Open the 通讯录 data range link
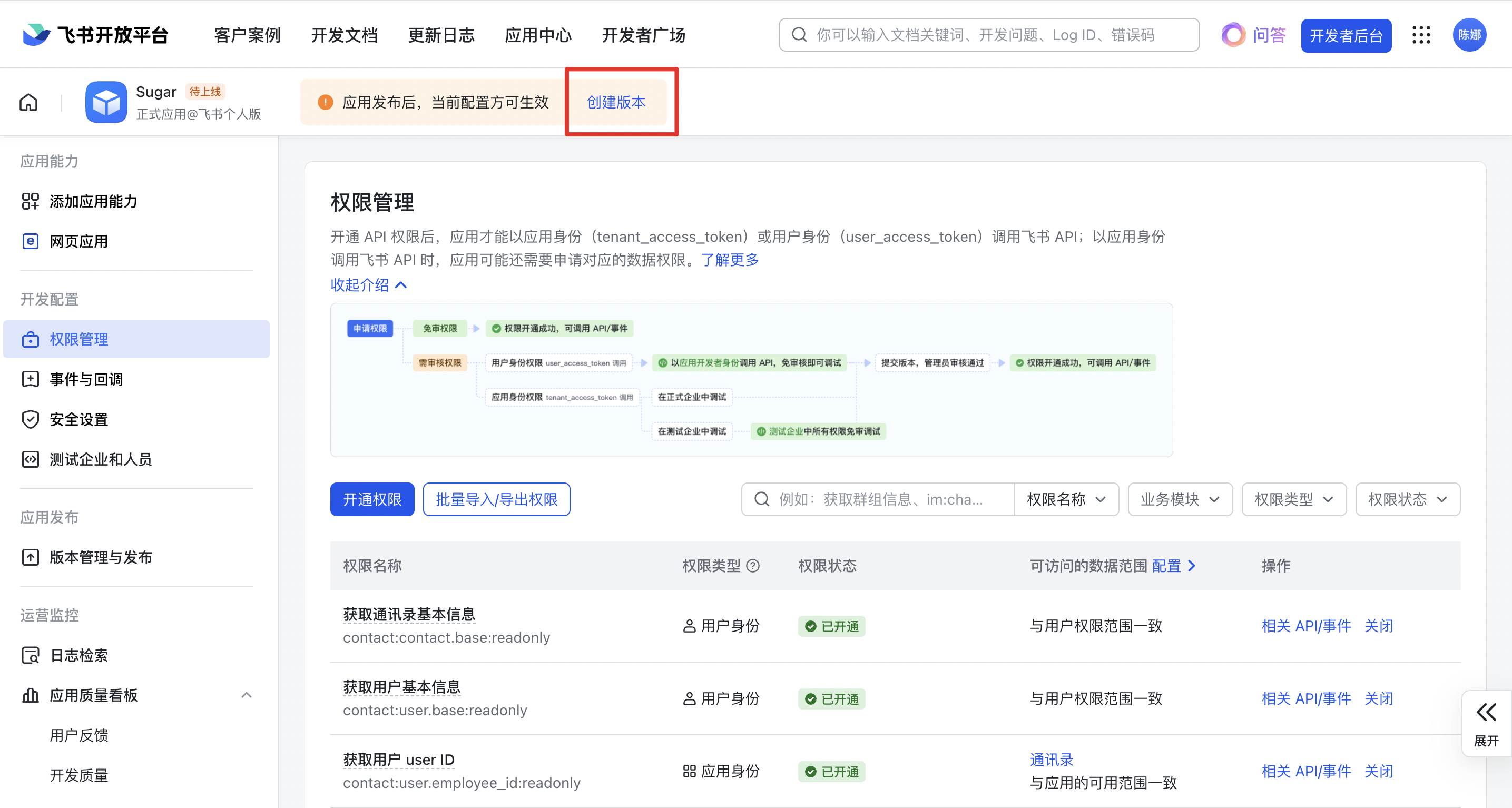This screenshot has width=1512, height=808. click(1051, 760)
